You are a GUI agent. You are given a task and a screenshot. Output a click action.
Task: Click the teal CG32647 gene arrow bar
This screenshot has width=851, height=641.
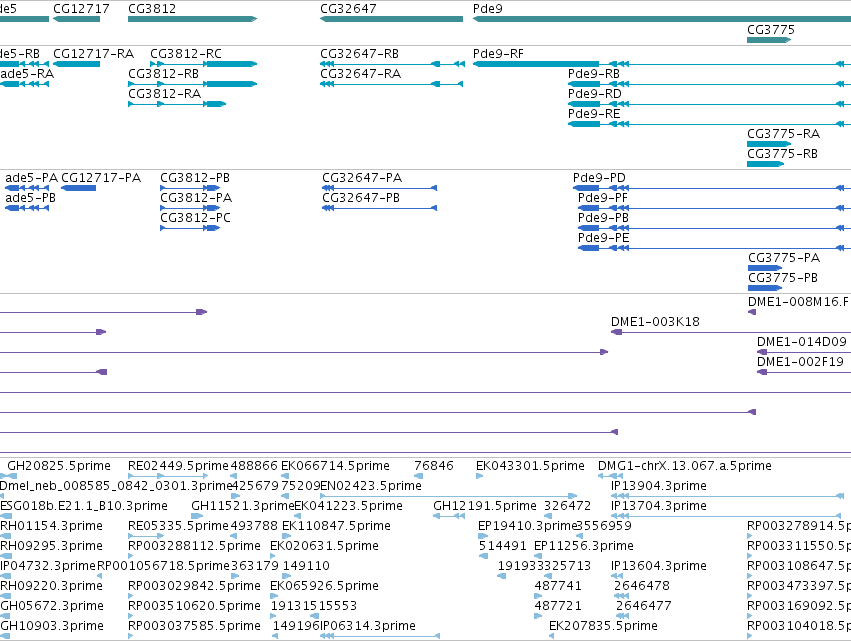click(x=391, y=19)
